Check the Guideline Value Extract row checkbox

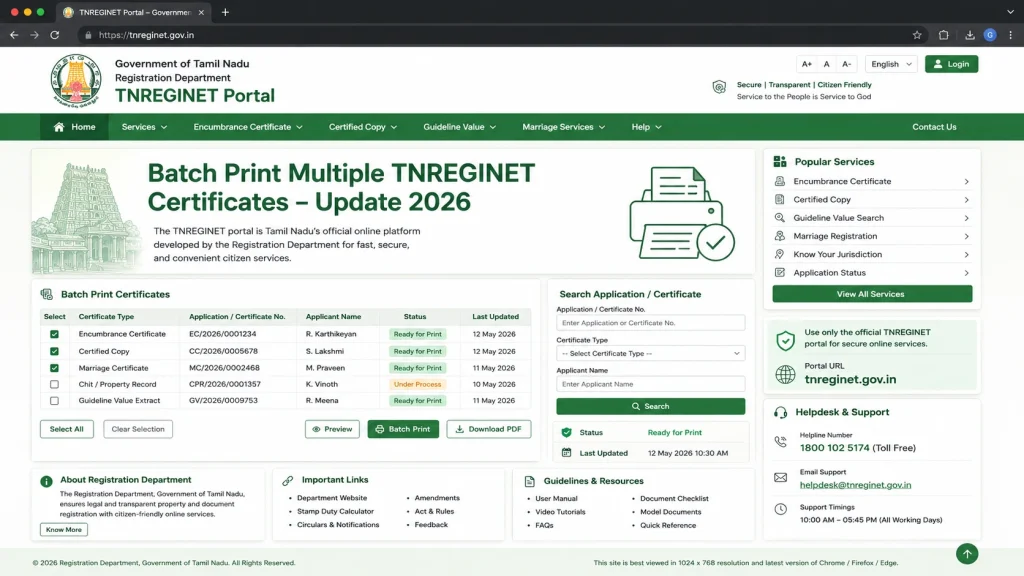[54, 401]
